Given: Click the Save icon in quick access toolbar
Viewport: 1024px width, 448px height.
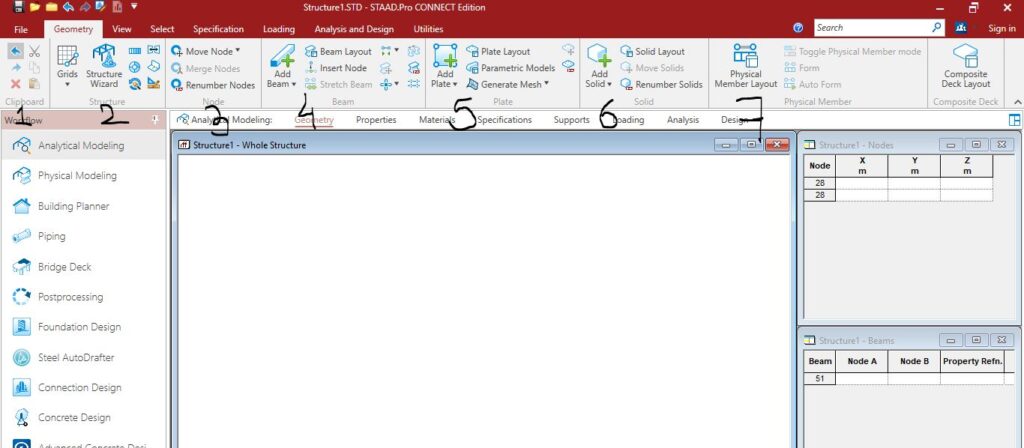Looking at the screenshot, I should [18, 7].
